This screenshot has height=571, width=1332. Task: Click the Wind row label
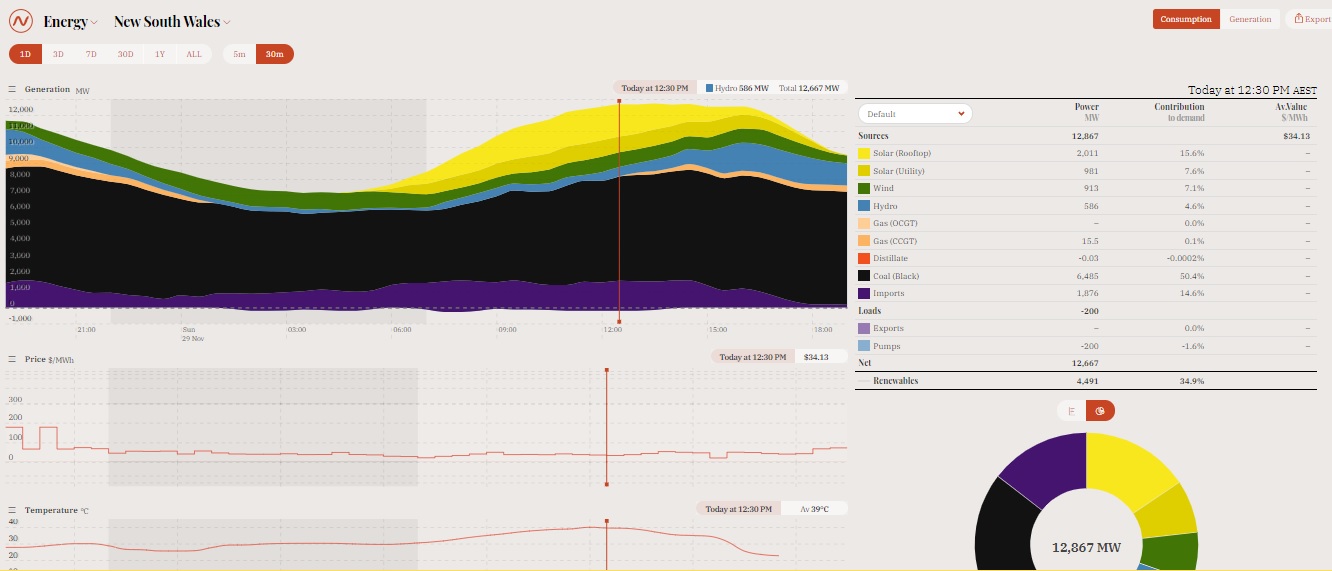tap(883, 188)
